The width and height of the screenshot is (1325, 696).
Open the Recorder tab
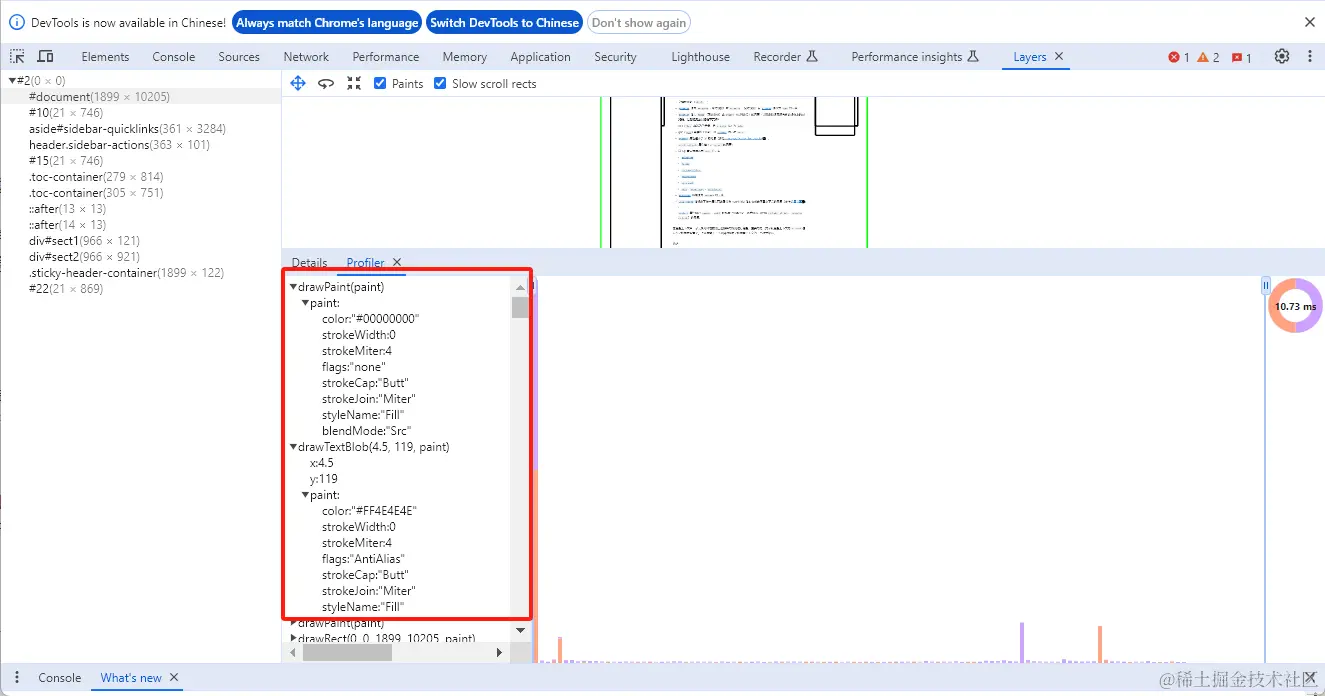click(785, 57)
